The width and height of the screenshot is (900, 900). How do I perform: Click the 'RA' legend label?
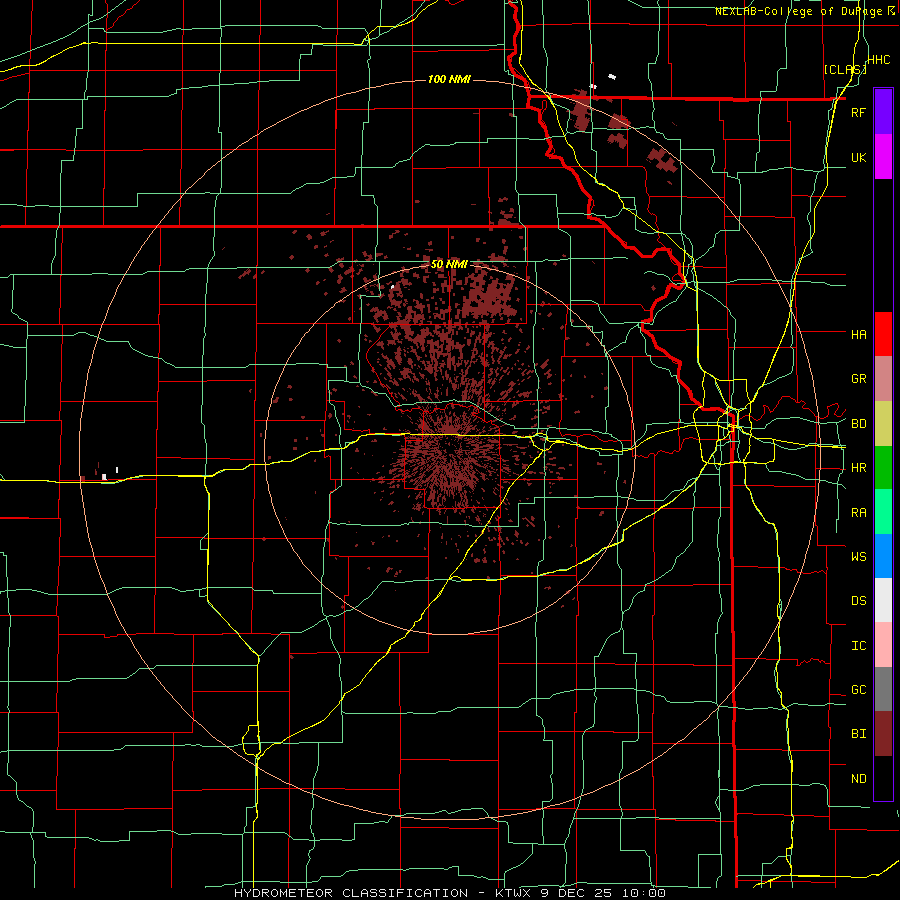(x=858, y=513)
